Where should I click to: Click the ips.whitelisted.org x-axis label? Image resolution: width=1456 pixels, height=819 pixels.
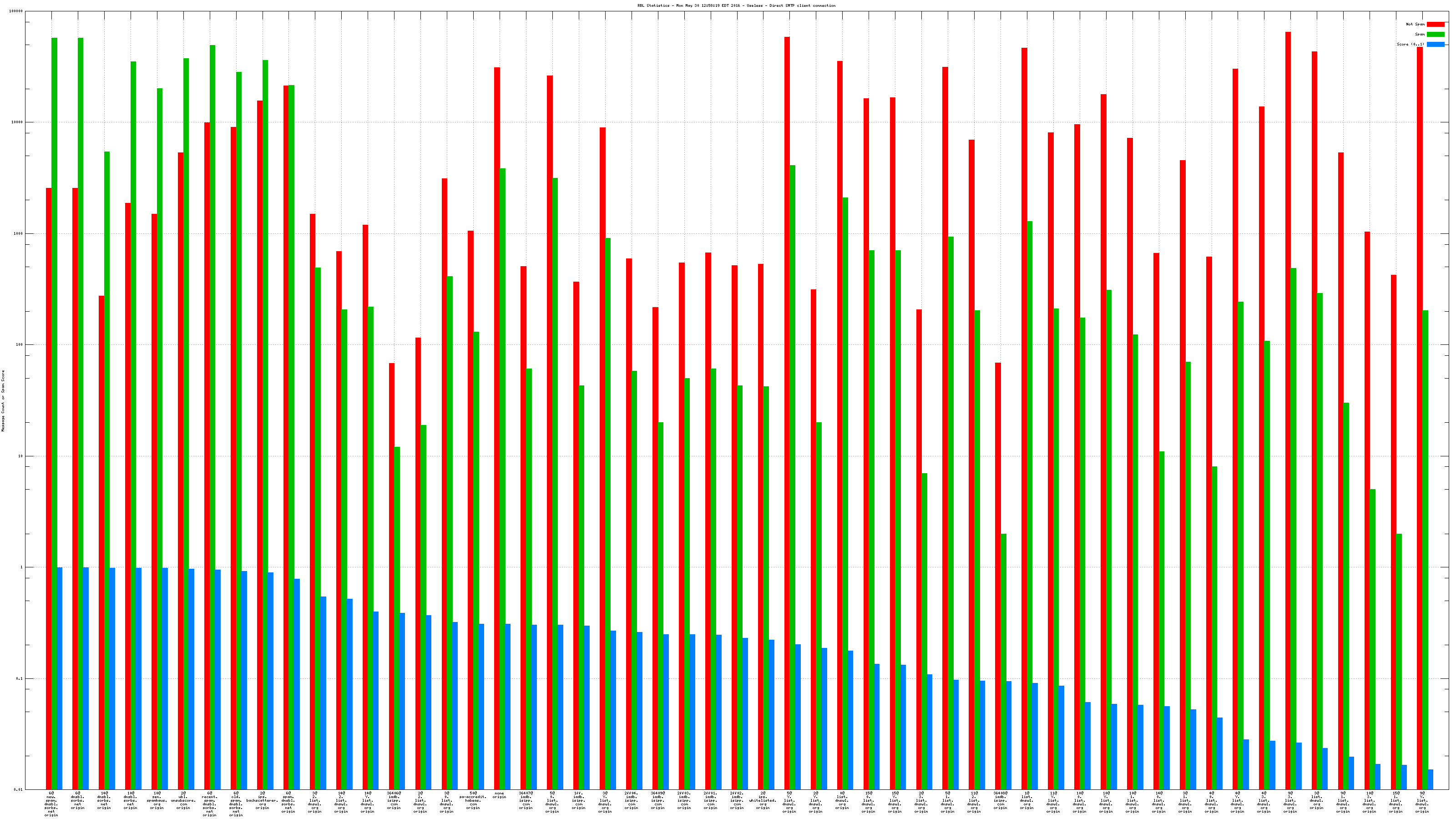pos(763,800)
